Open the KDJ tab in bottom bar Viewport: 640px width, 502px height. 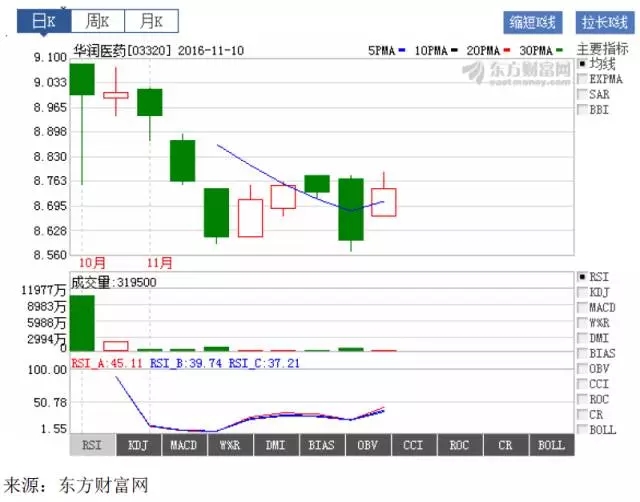[x=138, y=445]
